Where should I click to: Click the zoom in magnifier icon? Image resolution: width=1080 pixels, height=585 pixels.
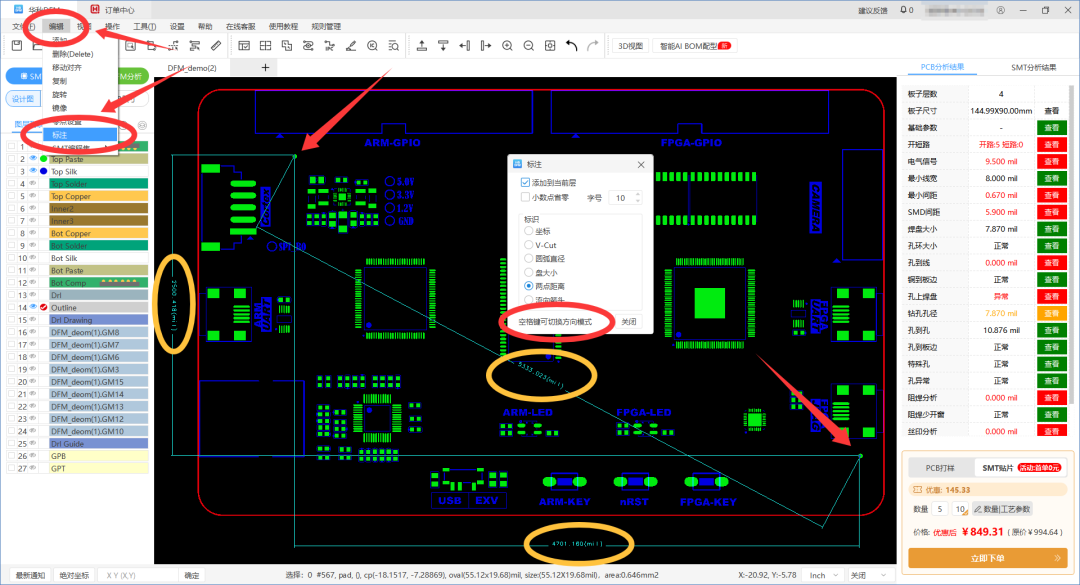(x=508, y=45)
